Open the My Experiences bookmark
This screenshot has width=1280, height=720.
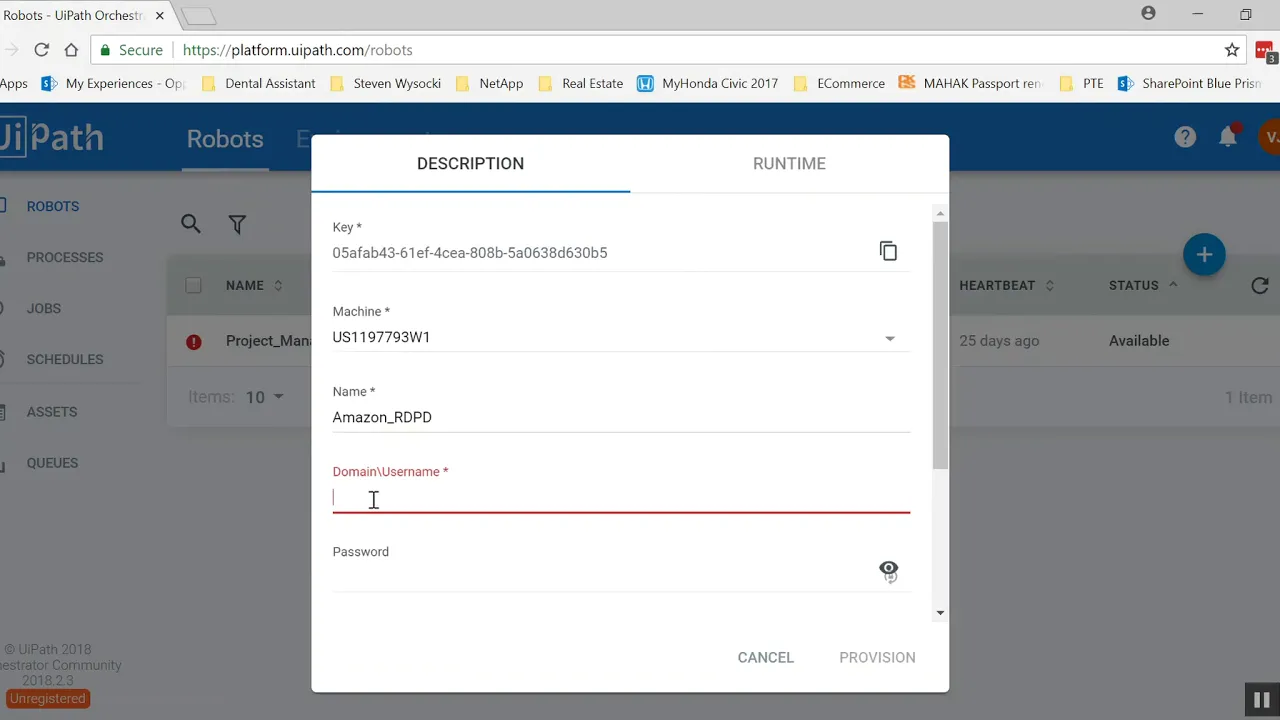tap(113, 83)
